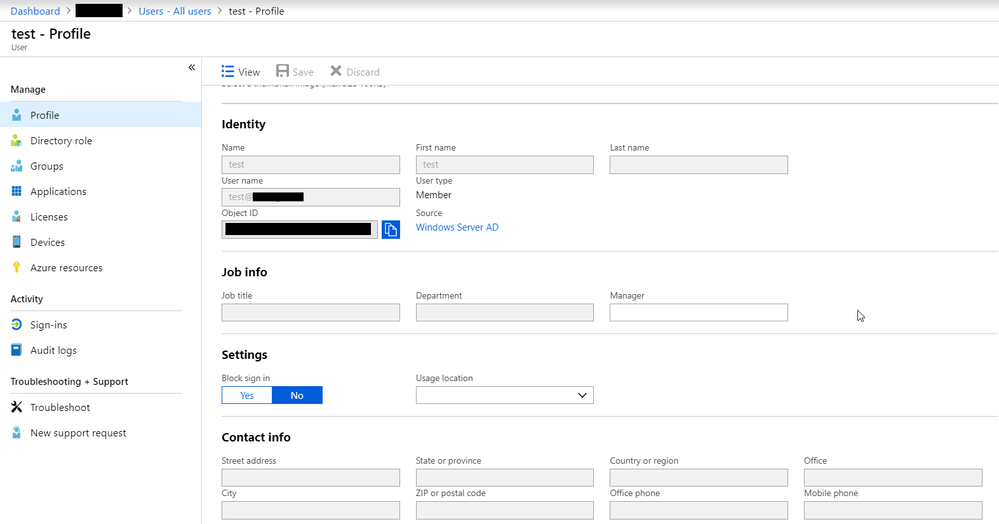Viewport: 999px width, 524px height.
Task: Click the Groups icon in sidebar
Action: click(17, 166)
